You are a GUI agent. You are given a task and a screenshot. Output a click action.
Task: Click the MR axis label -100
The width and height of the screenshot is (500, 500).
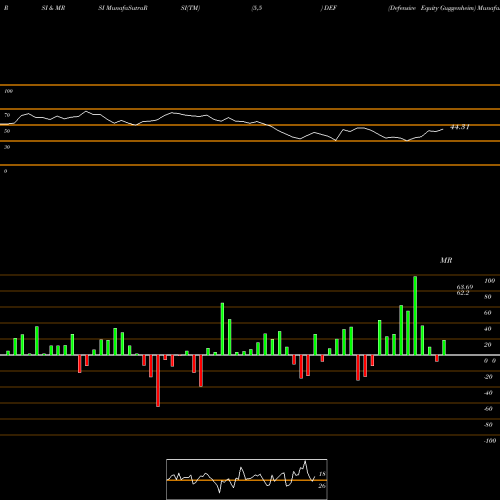pos(490,441)
